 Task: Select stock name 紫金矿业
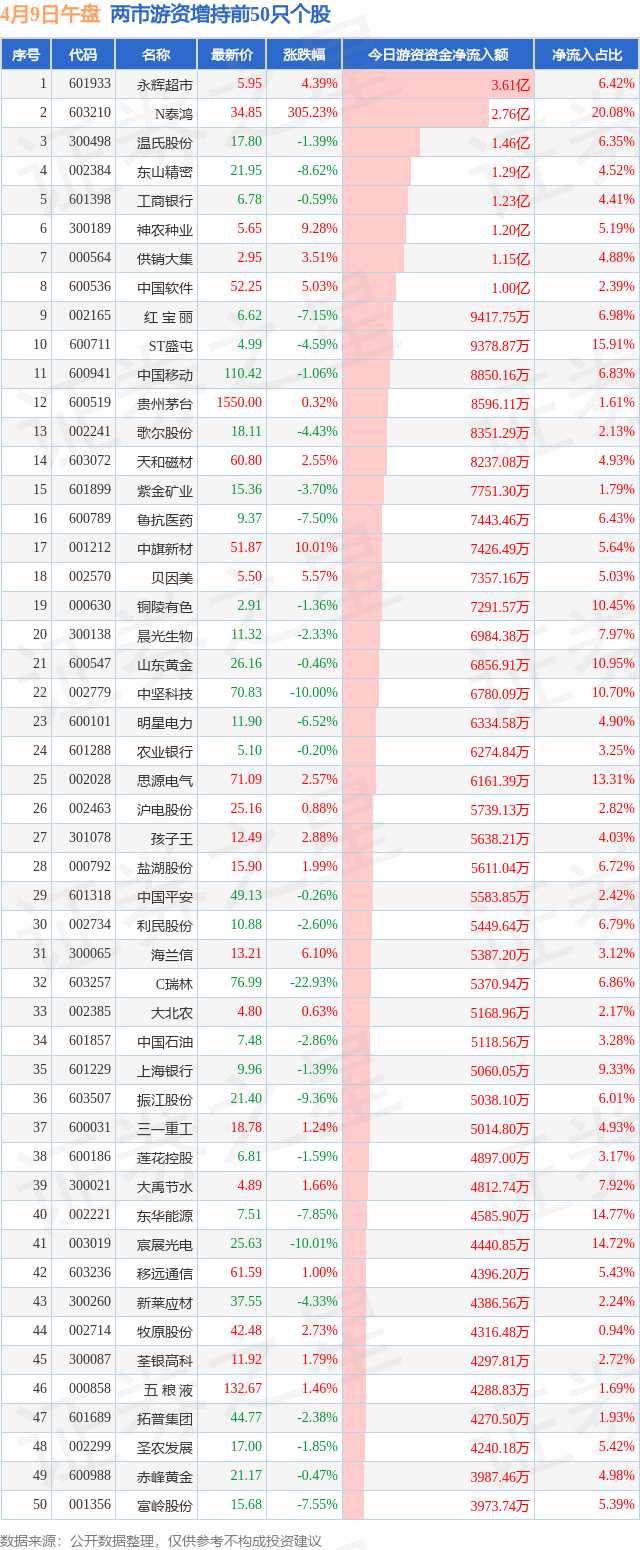tap(165, 490)
